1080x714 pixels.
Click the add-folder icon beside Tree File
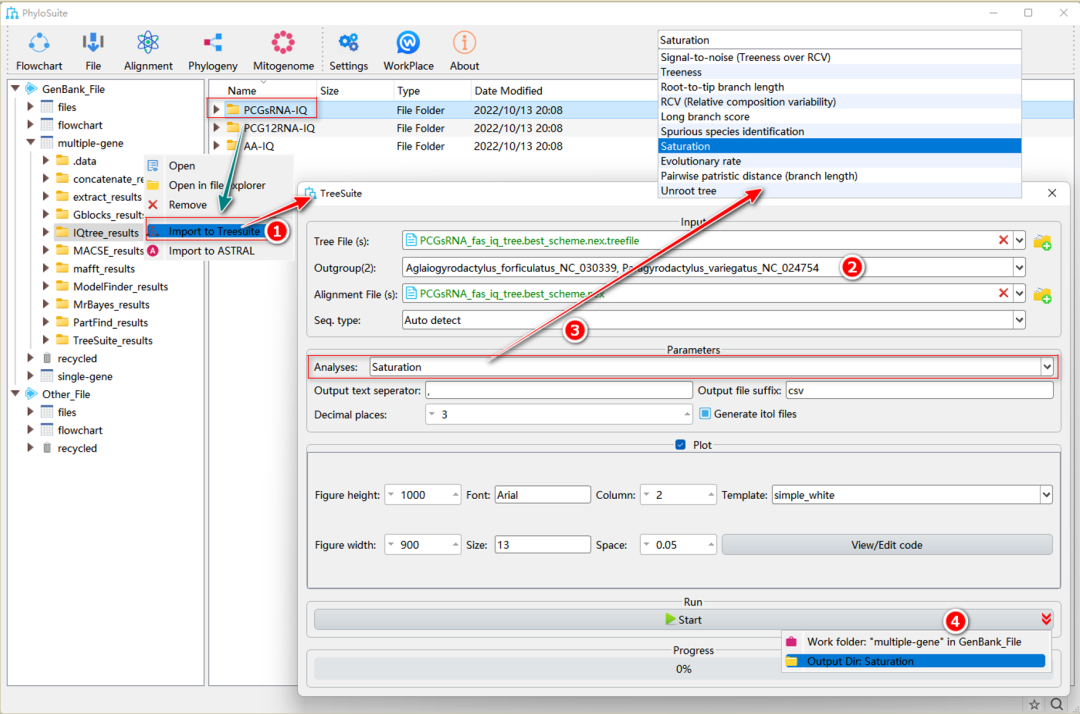click(1042, 242)
